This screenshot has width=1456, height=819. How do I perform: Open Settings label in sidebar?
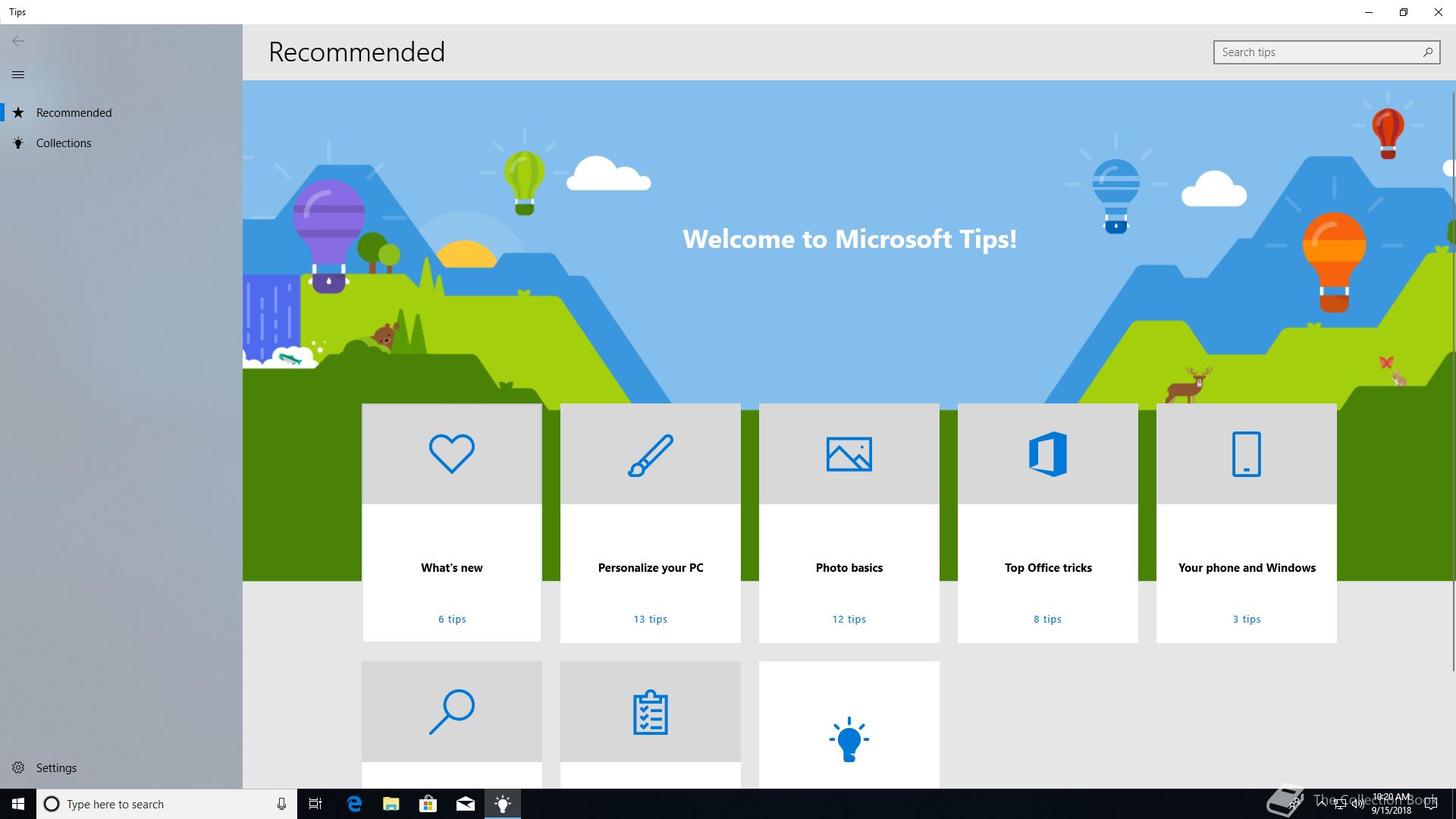tap(56, 767)
